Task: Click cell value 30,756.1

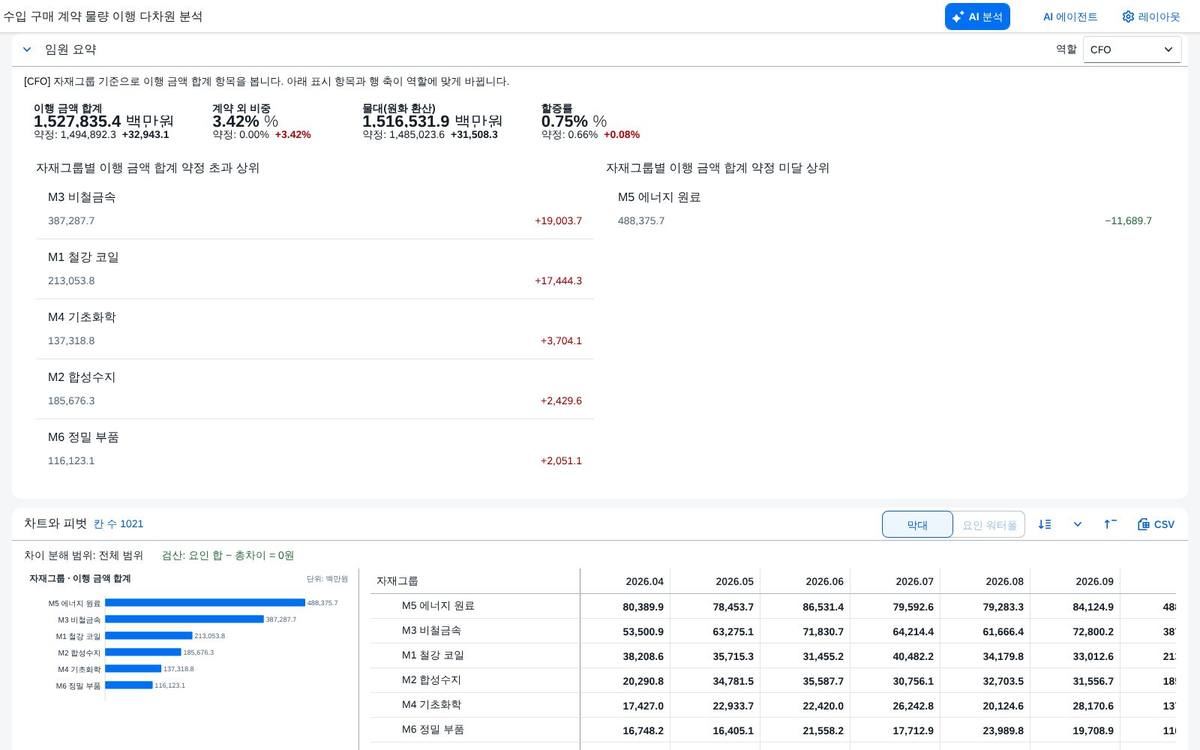Action: tap(913, 681)
